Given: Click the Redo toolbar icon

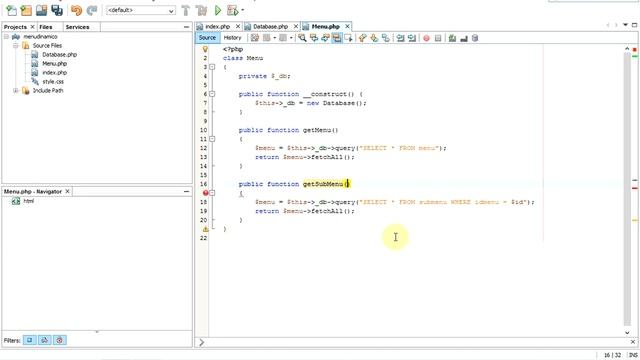Looking at the screenshot, I should pyautogui.click(x=92, y=10).
